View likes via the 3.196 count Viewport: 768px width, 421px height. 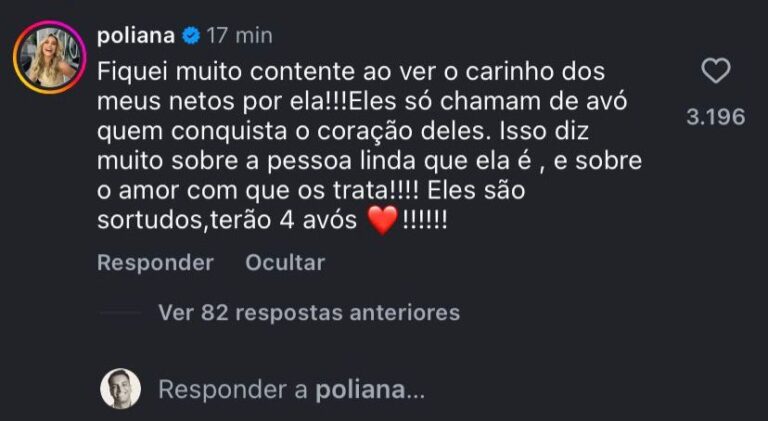[715, 117]
